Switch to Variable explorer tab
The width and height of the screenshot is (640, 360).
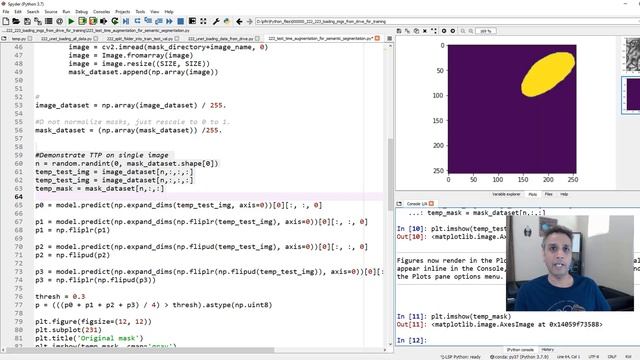tap(506, 194)
